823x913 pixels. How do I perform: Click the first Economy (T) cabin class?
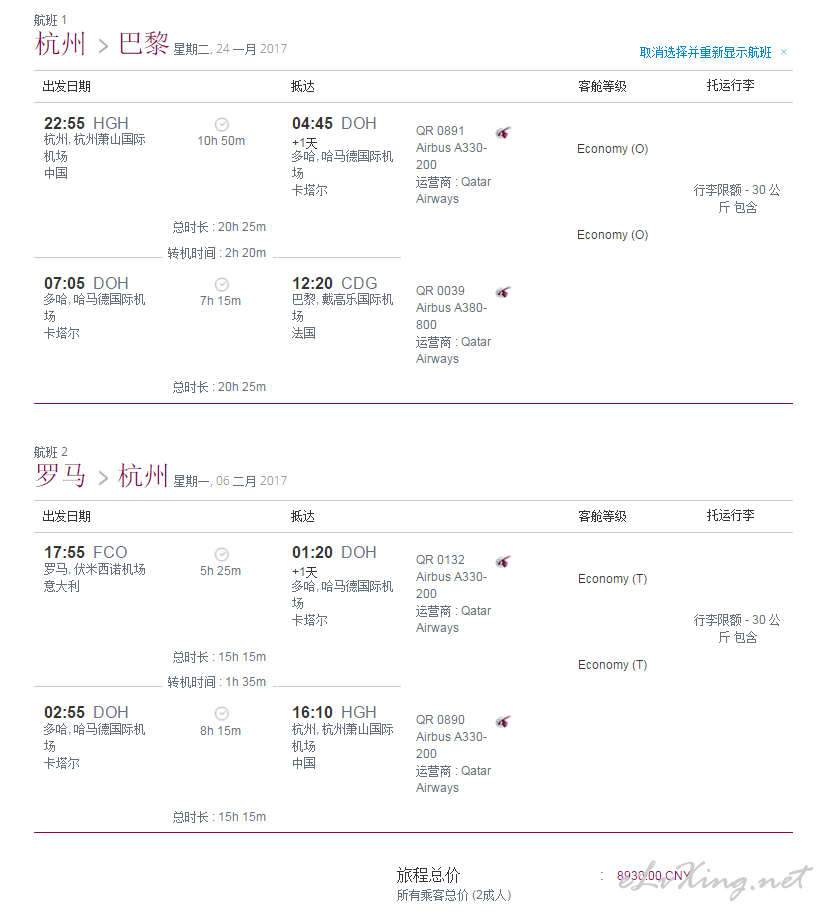pos(613,579)
